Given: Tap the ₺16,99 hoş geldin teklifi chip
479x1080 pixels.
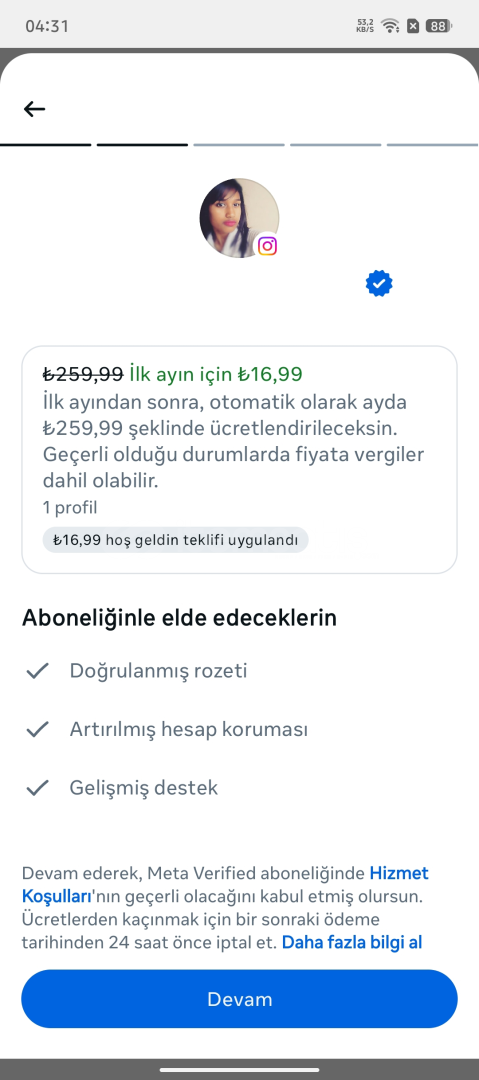Looking at the screenshot, I should pyautogui.click(x=175, y=540).
